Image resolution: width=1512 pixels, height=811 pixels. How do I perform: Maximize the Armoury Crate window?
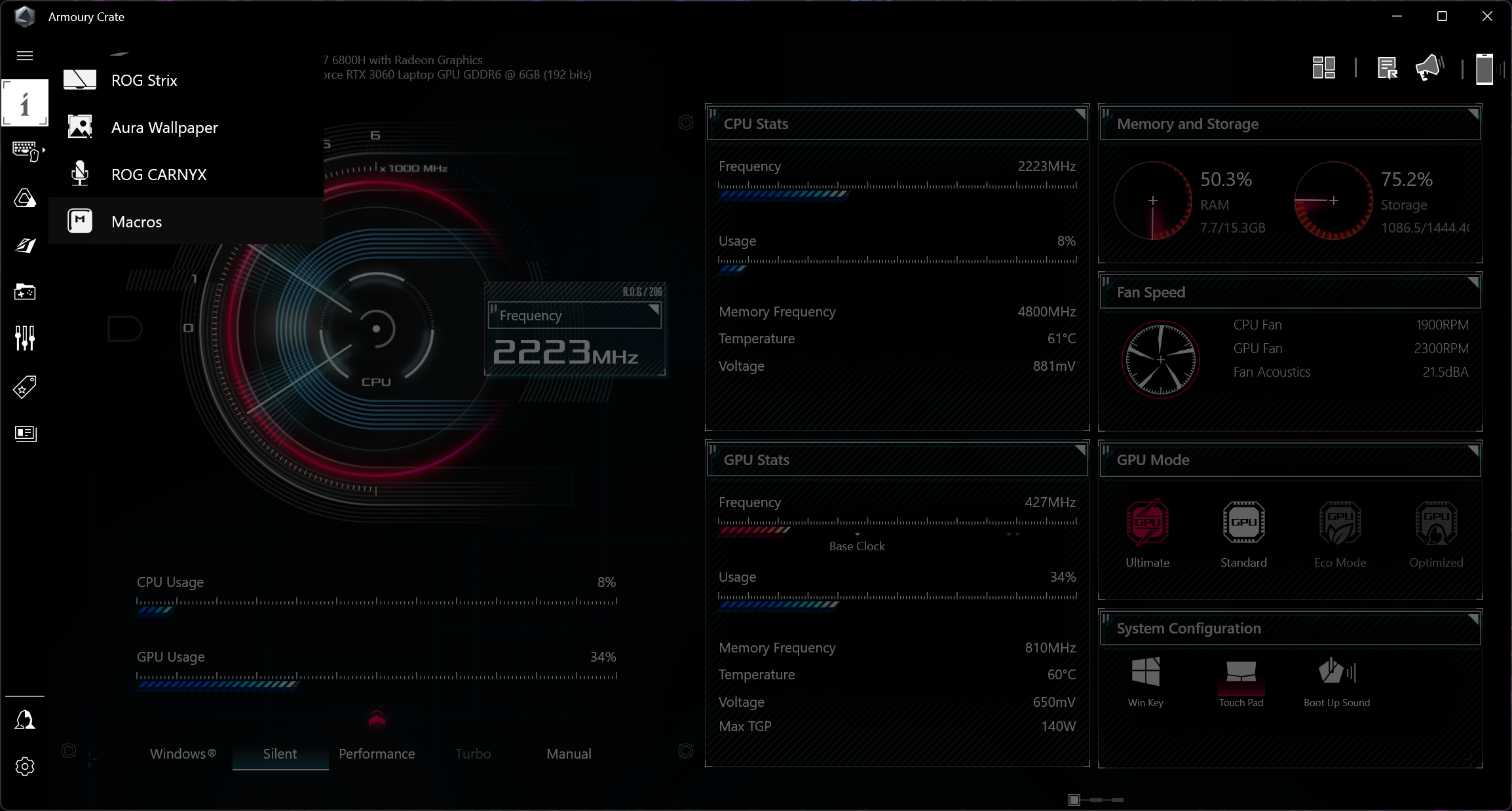pyautogui.click(x=1442, y=16)
